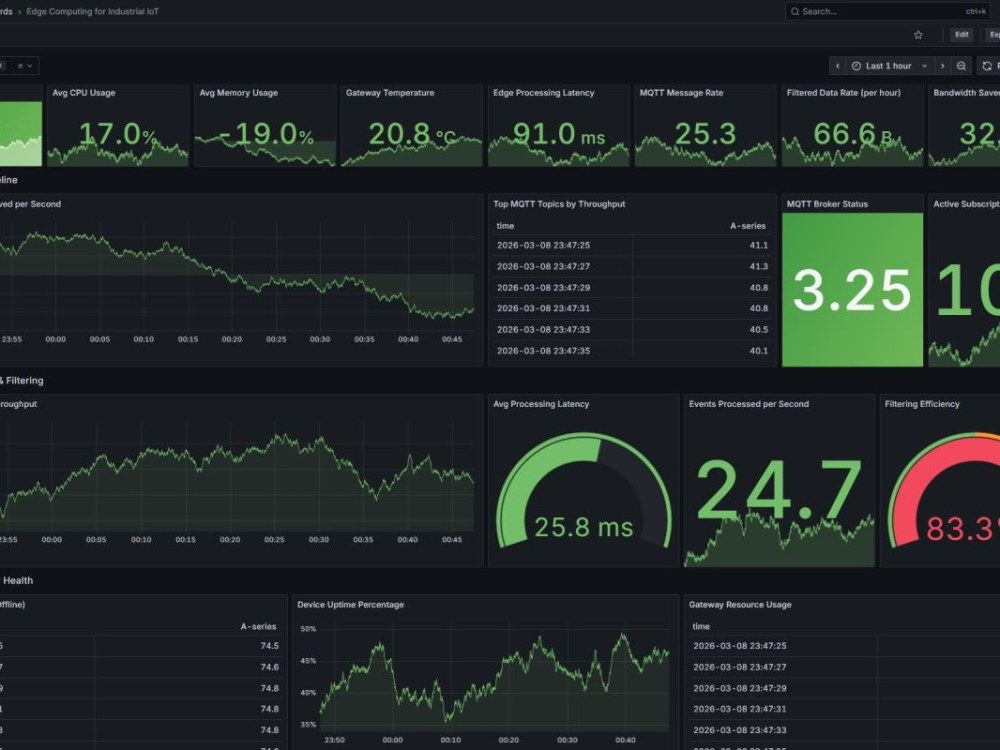This screenshot has width=1000, height=750.
Task: Open Events Processed per Second panel title
Action: [x=749, y=404]
